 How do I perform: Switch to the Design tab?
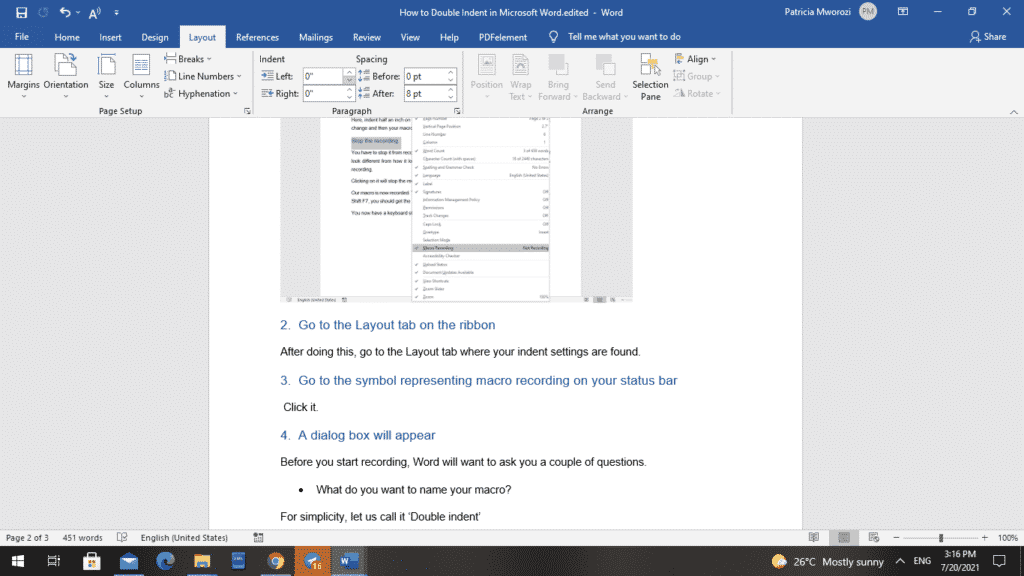[x=155, y=37]
